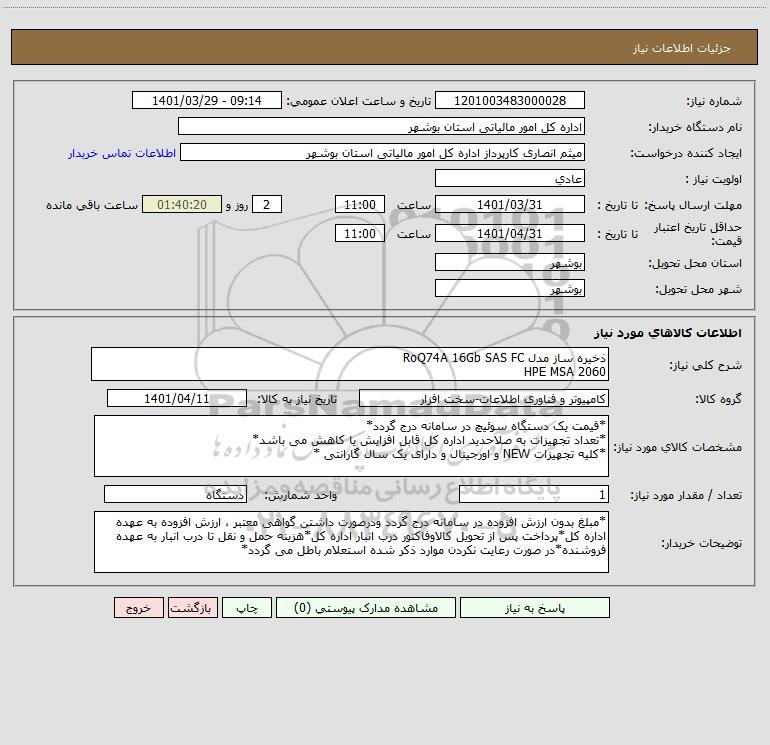Click the اولویت نیاز label

pyautogui.click(x=714, y=179)
